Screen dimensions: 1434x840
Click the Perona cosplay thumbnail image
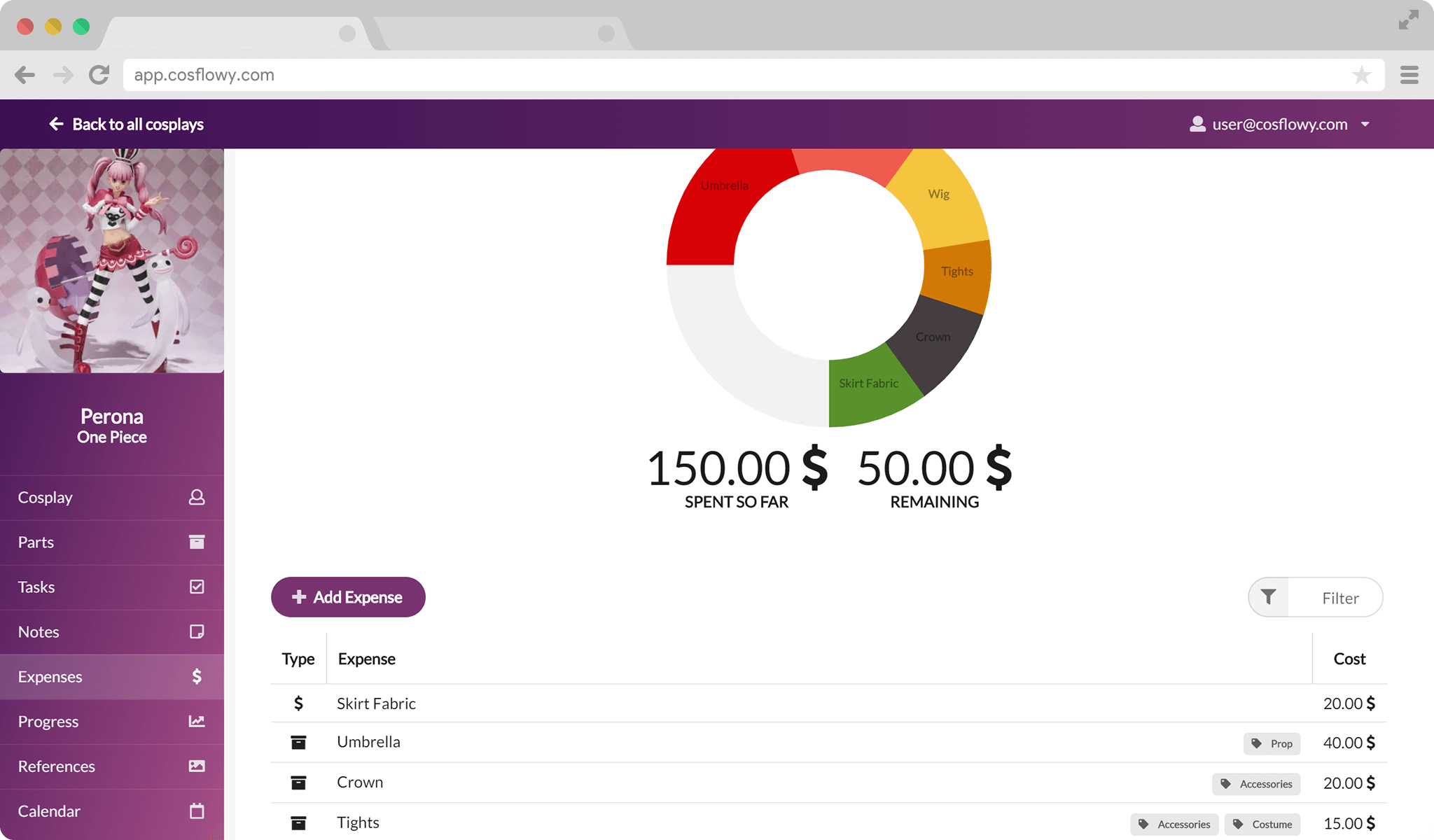(112, 260)
